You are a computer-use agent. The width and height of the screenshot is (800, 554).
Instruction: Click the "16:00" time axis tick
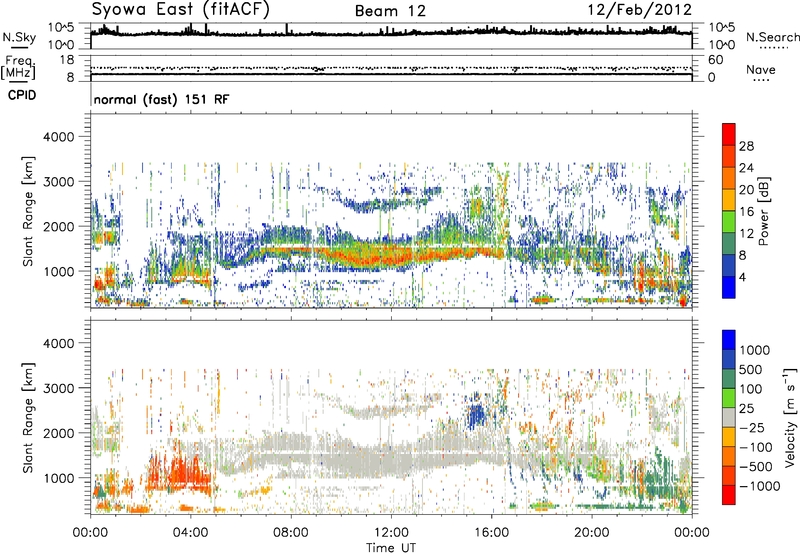[491, 533]
